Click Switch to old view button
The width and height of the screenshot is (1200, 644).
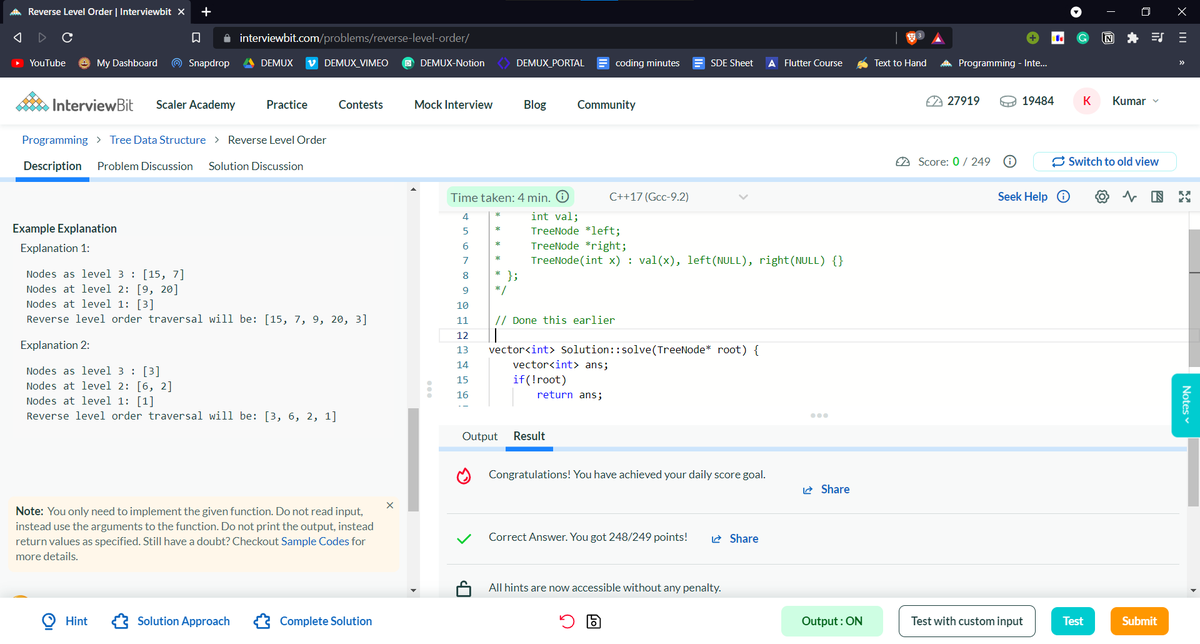[x=1106, y=162]
